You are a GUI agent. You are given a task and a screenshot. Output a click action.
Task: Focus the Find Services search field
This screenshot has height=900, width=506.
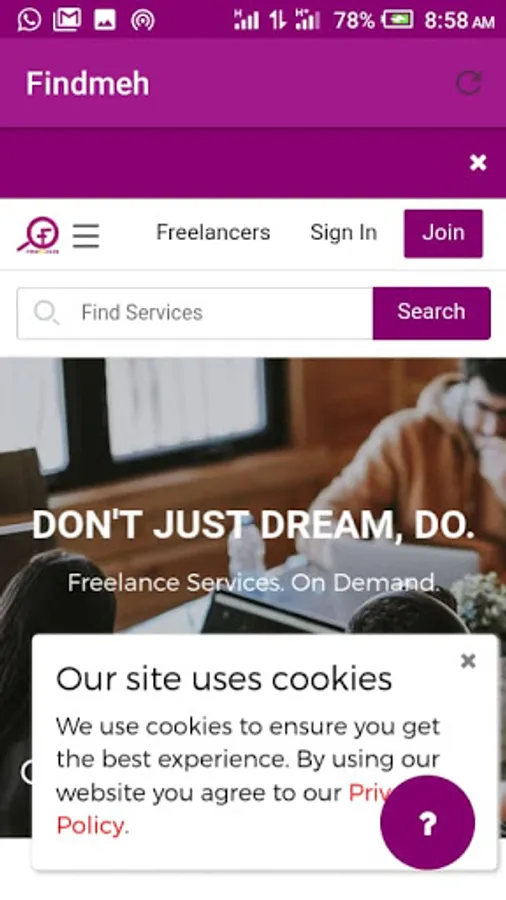(195, 313)
